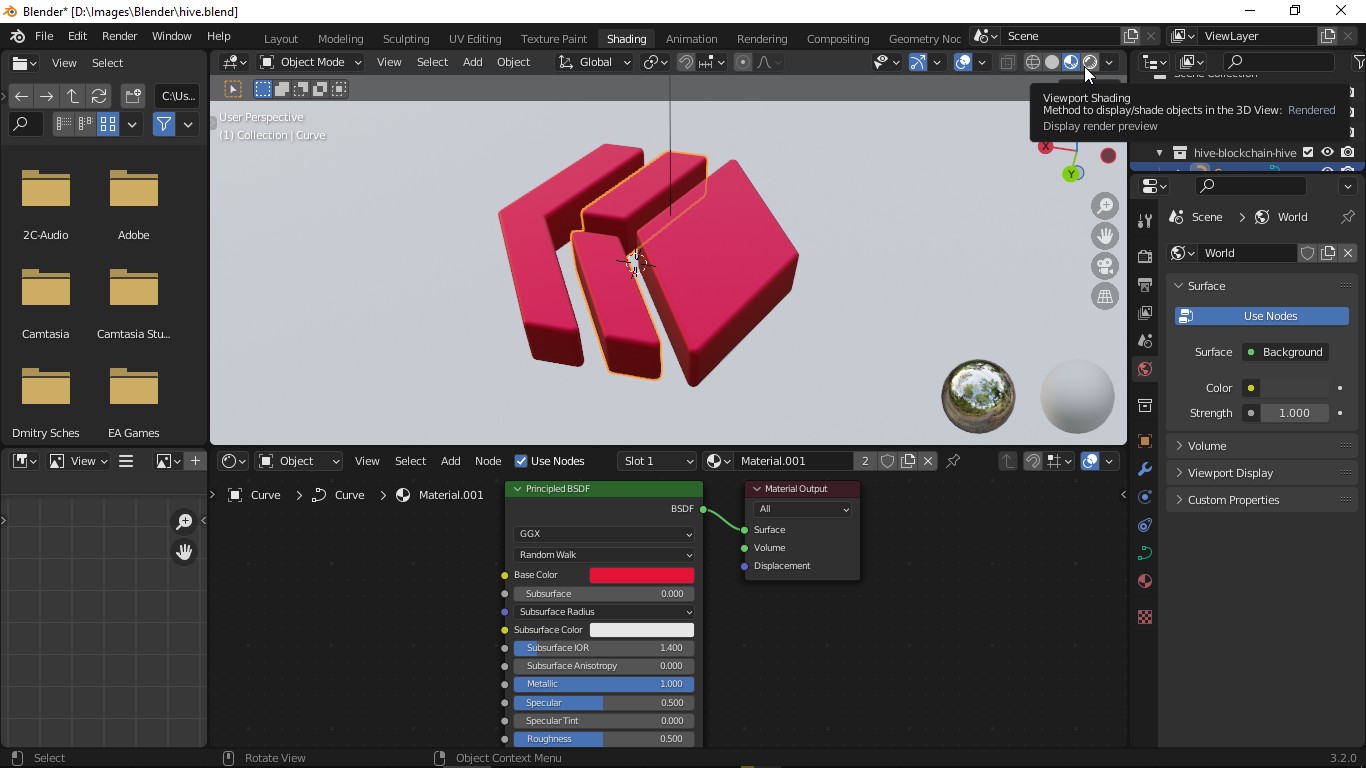The height and width of the screenshot is (768, 1366).
Task: Click the Roughness slider
Action: pyautogui.click(x=604, y=739)
